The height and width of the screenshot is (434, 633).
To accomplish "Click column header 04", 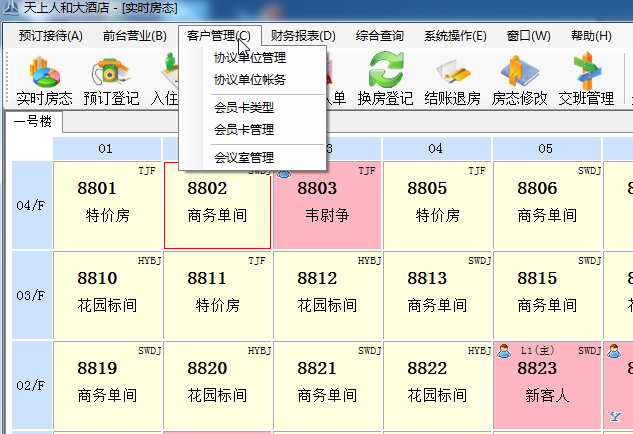I will (x=437, y=149).
